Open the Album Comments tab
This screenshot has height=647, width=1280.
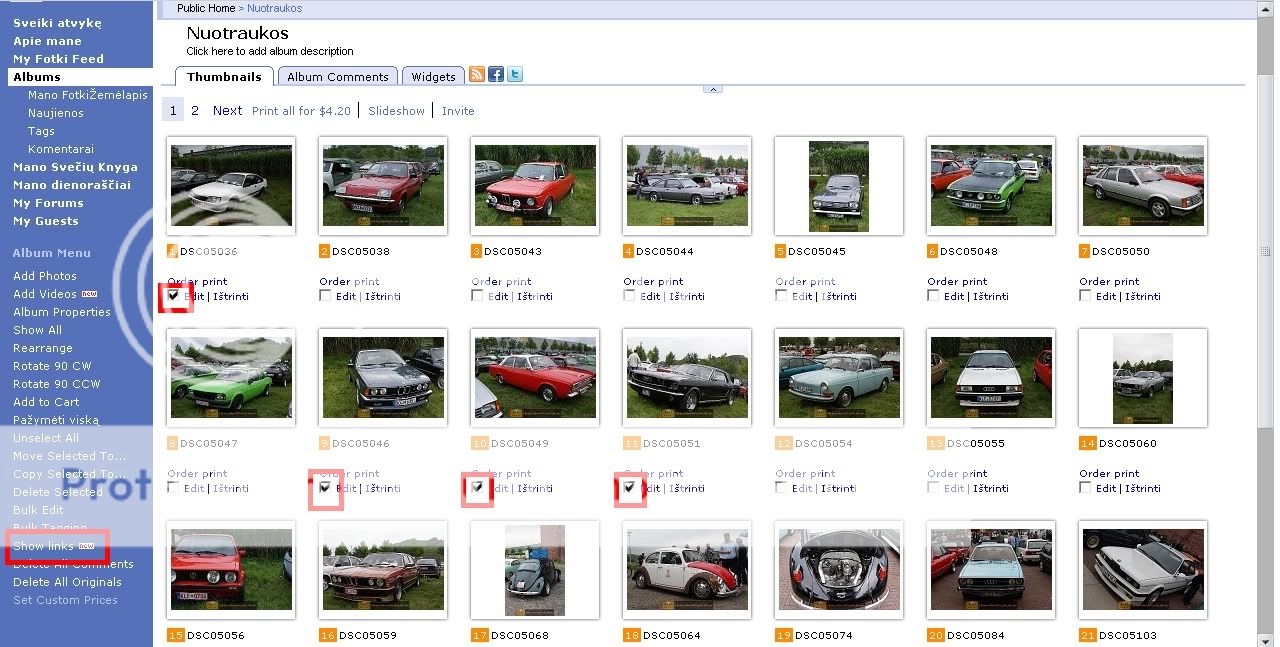pyautogui.click(x=337, y=77)
